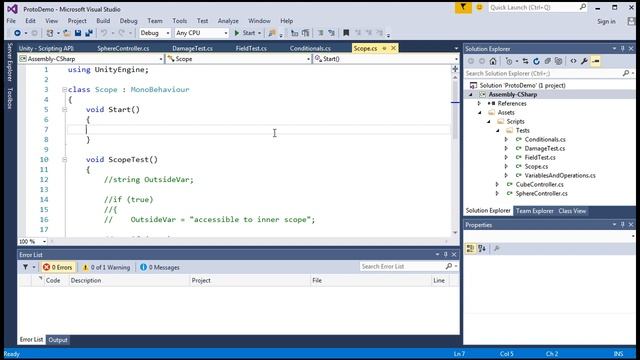Select FieldTest.cs in Solution Explorer
640x360 pixels.
(540, 158)
